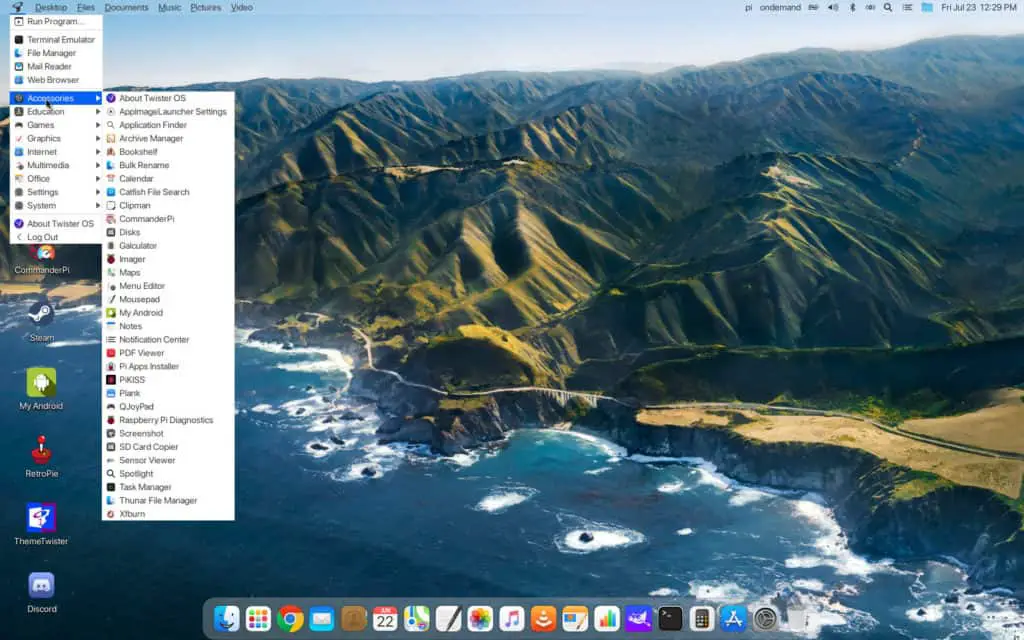This screenshot has height=640, width=1024.
Task: Open the Photos flower dock icon
Action: tap(480, 618)
